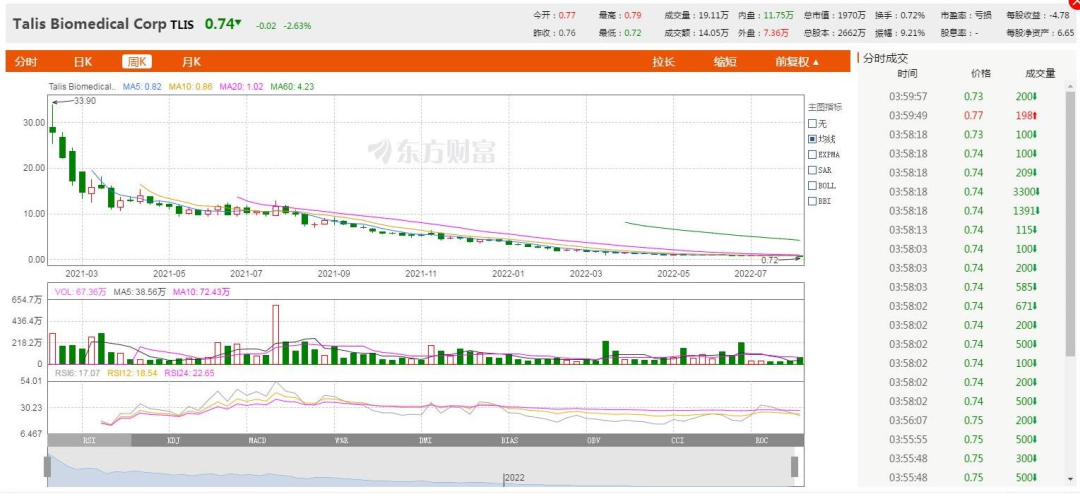The image size is (1080, 494).
Task: Select the MACD indicator tab
Action: [257, 440]
